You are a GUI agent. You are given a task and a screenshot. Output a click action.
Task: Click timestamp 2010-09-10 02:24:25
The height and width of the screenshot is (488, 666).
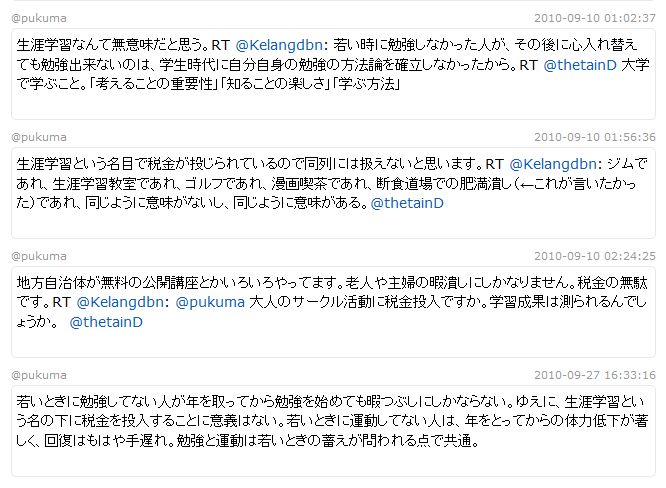[595, 256]
